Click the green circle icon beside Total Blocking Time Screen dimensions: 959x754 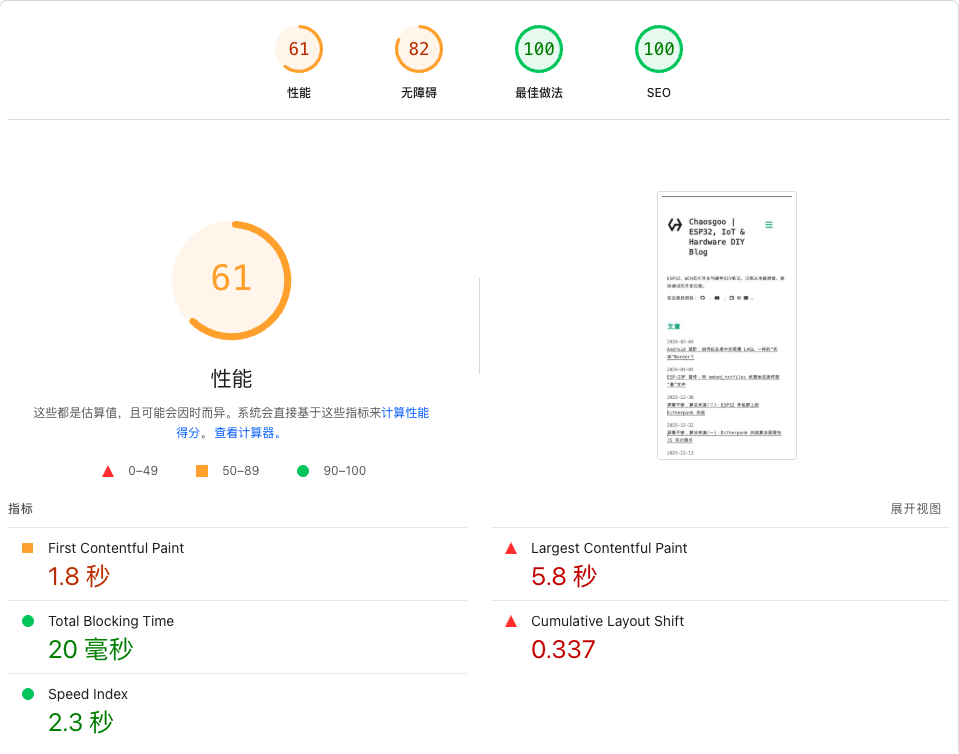28,621
